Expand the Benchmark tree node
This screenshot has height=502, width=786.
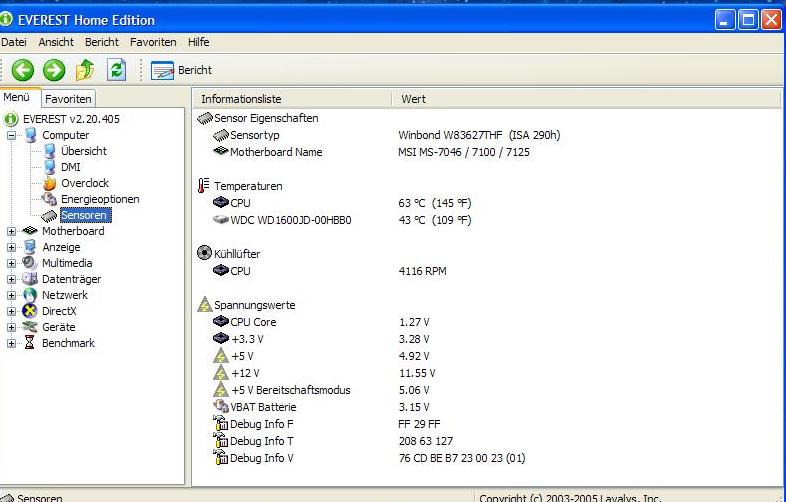[x=11, y=344]
